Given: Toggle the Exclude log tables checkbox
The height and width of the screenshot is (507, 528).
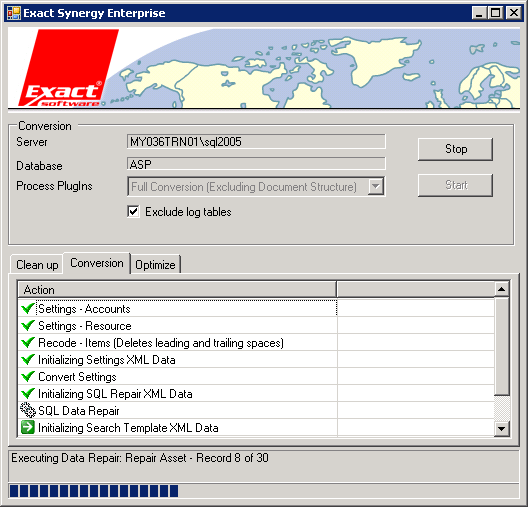Looking at the screenshot, I should 133,212.
